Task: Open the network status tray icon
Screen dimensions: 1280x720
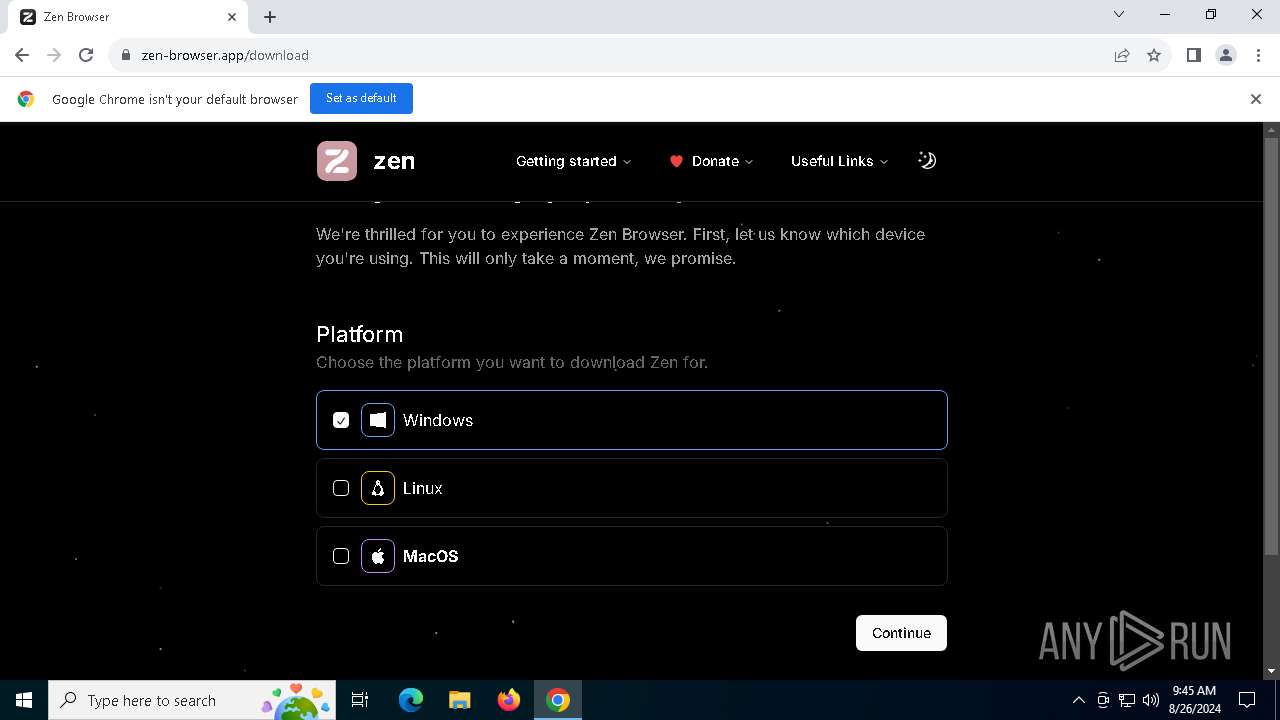Action: click(x=1127, y=700)
